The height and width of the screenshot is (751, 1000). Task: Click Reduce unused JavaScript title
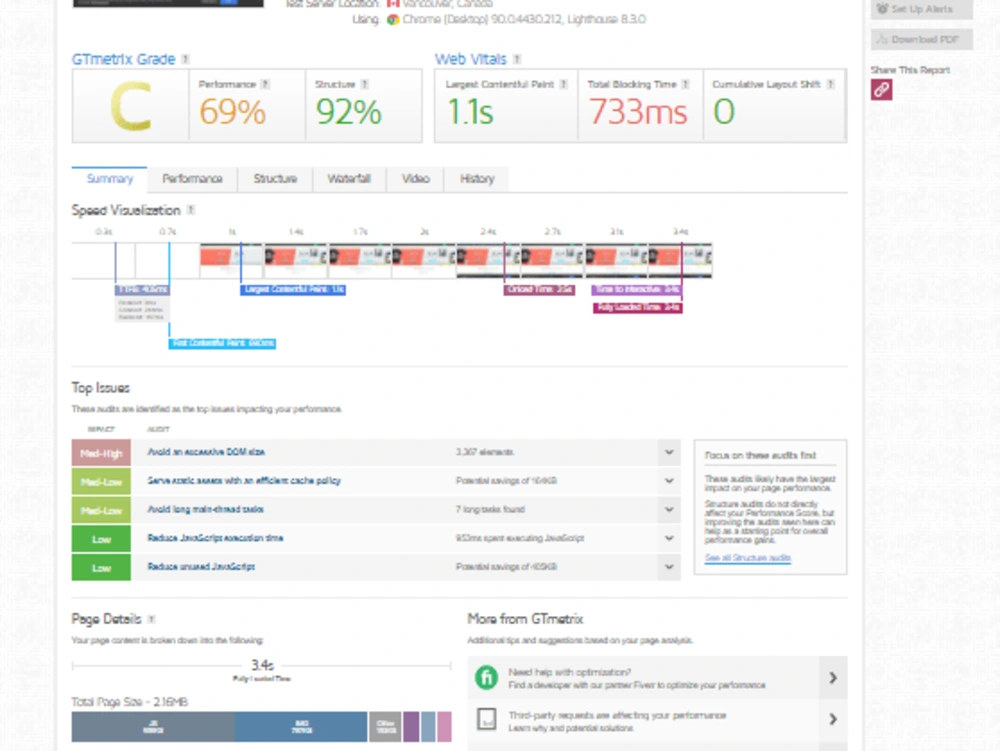point(201,567)
